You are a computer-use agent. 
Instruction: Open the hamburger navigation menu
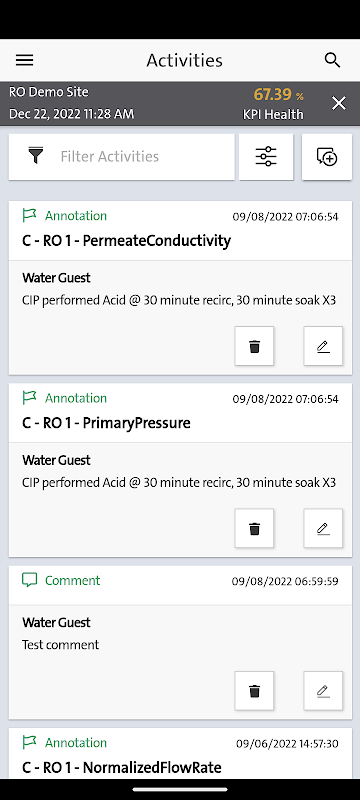click(24, 60)
